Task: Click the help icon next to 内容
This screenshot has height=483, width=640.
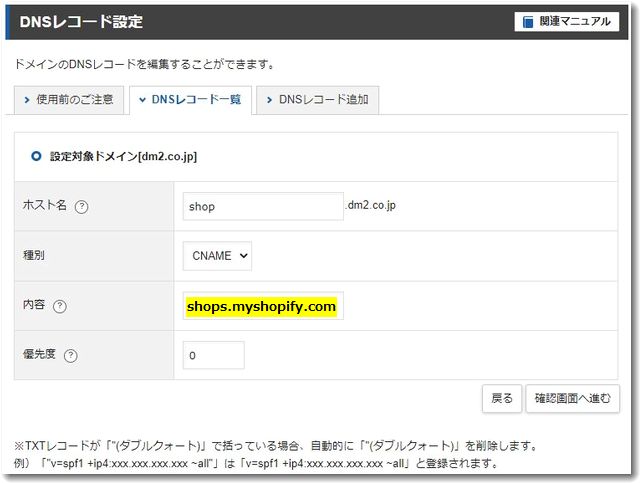Action: [x=60, y=307]
